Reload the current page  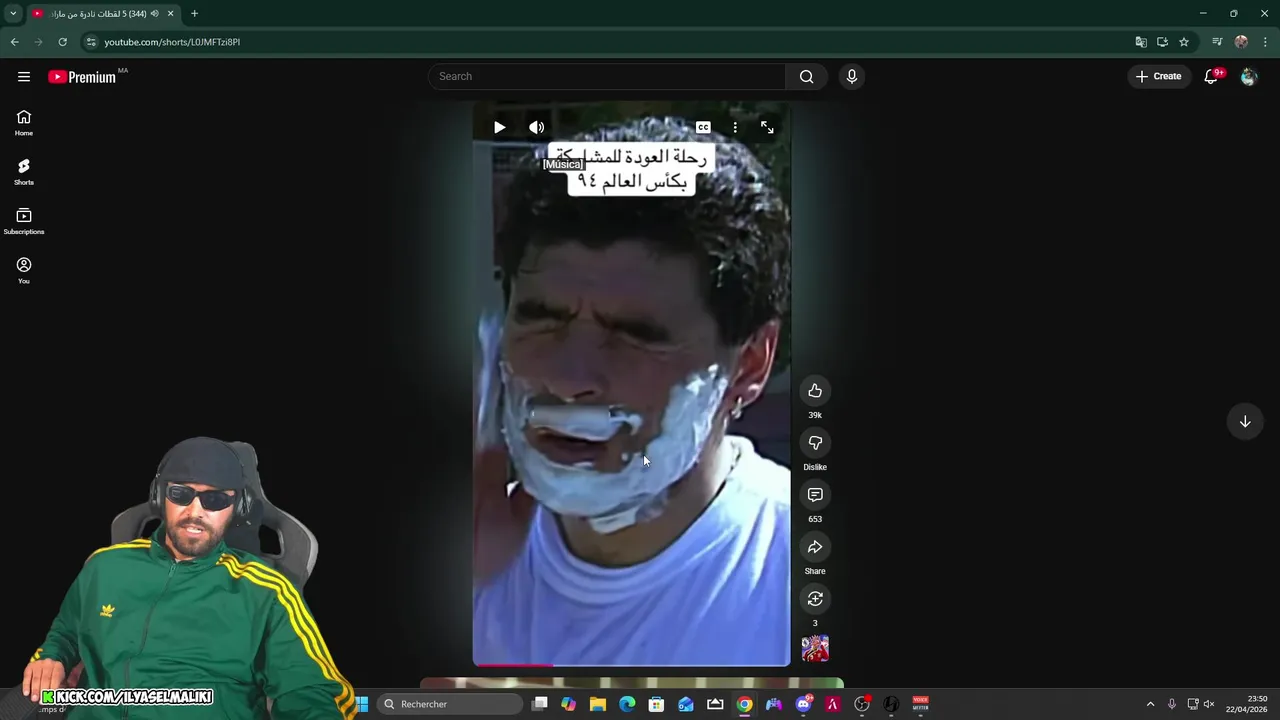(x=62, y=42)
